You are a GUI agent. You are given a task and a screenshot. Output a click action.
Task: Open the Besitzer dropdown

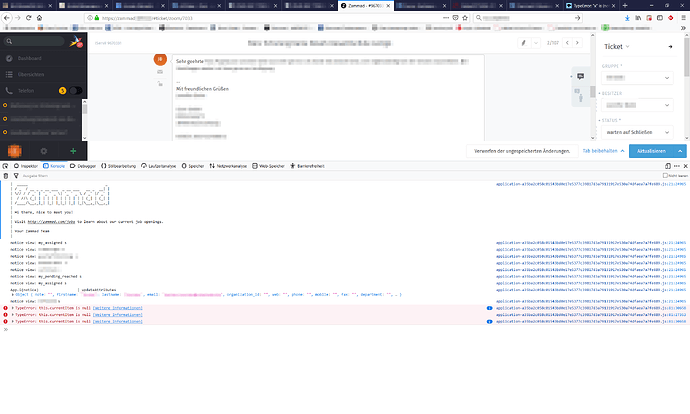(637, 105)
